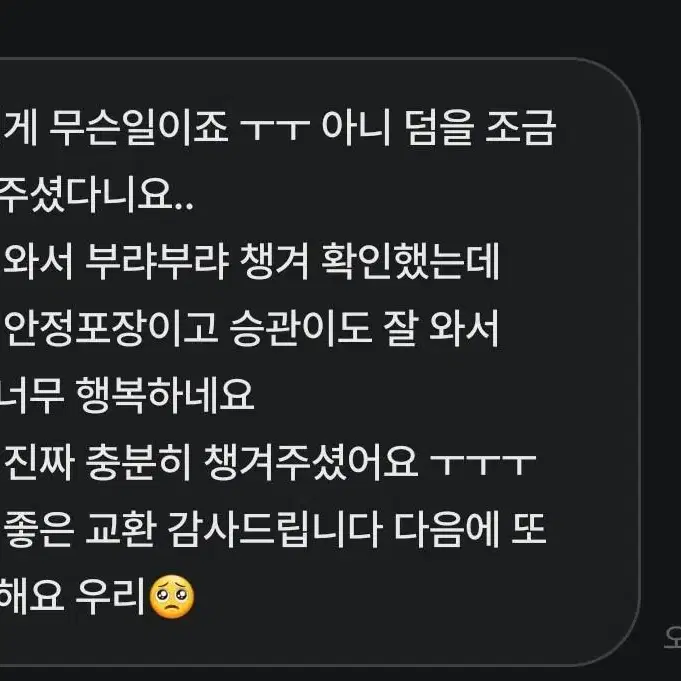Screen dimensions: 681x681
Task: Click the ㅜㅜㅜ symbols after 챙겨주셨어요
Action: 483,465
